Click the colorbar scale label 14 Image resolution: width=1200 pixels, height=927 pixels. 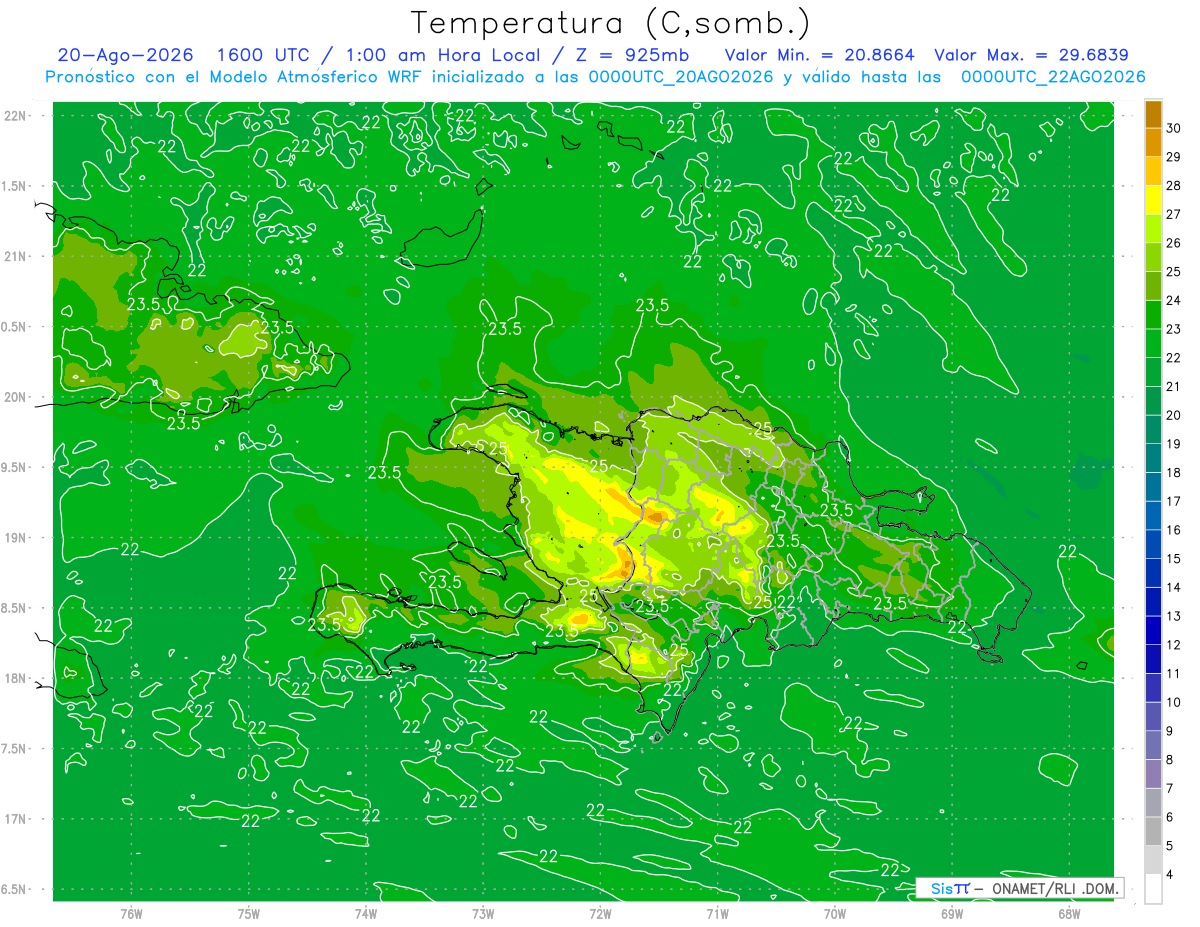coord(1173,587)
